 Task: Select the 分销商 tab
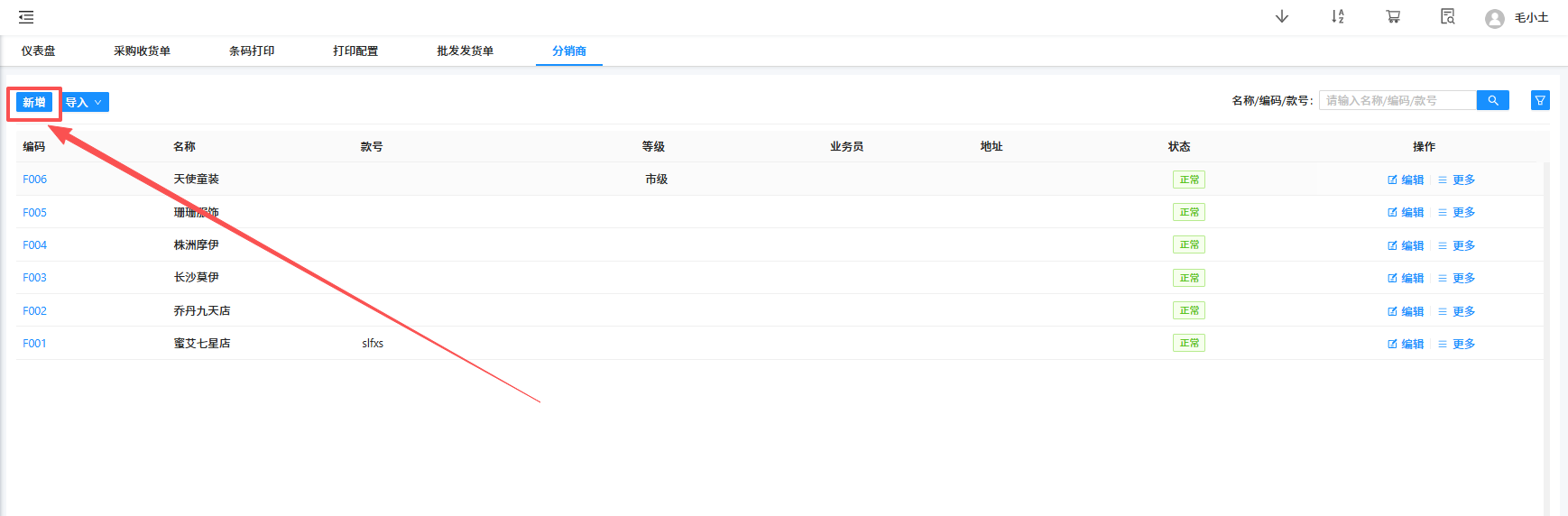569,51
